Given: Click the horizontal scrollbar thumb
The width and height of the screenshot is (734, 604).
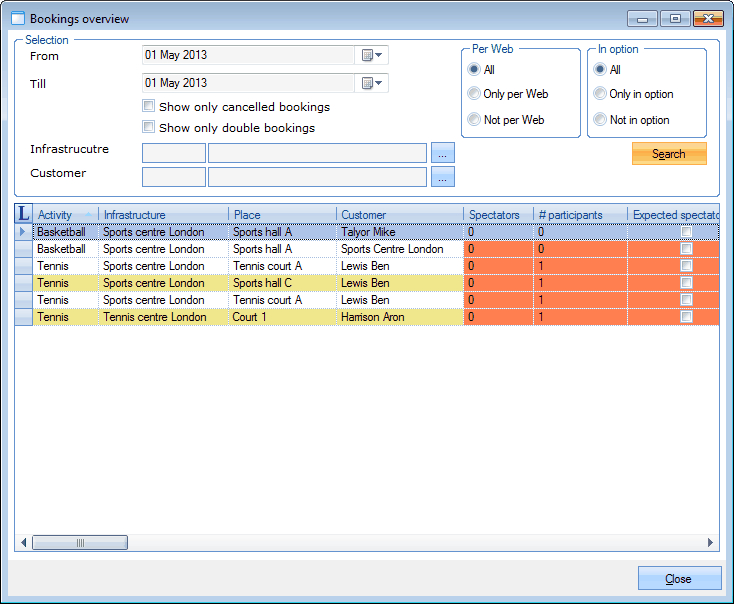Looking at the screenshot, I should (80, 542).
